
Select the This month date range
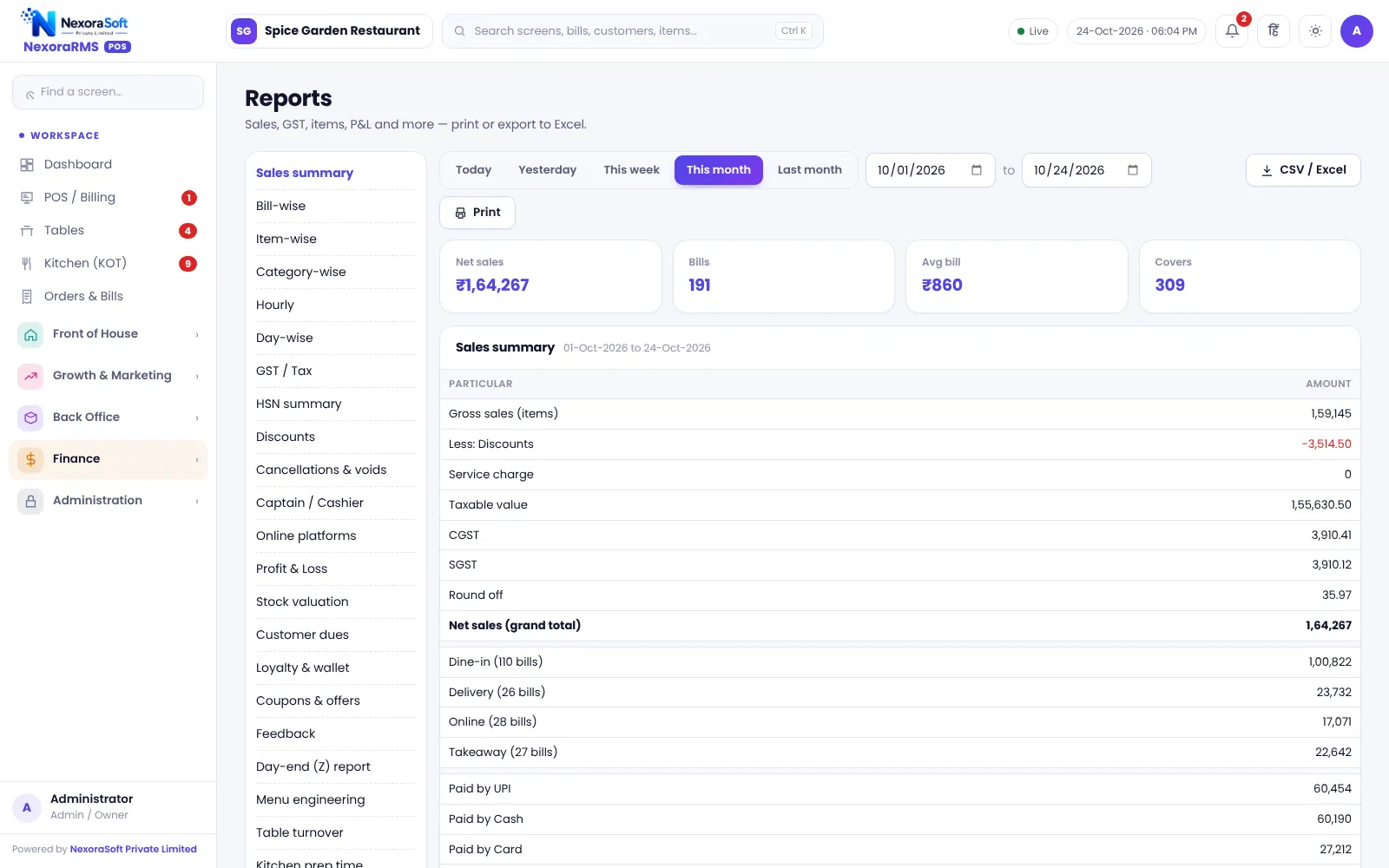(x=719, y=170)
